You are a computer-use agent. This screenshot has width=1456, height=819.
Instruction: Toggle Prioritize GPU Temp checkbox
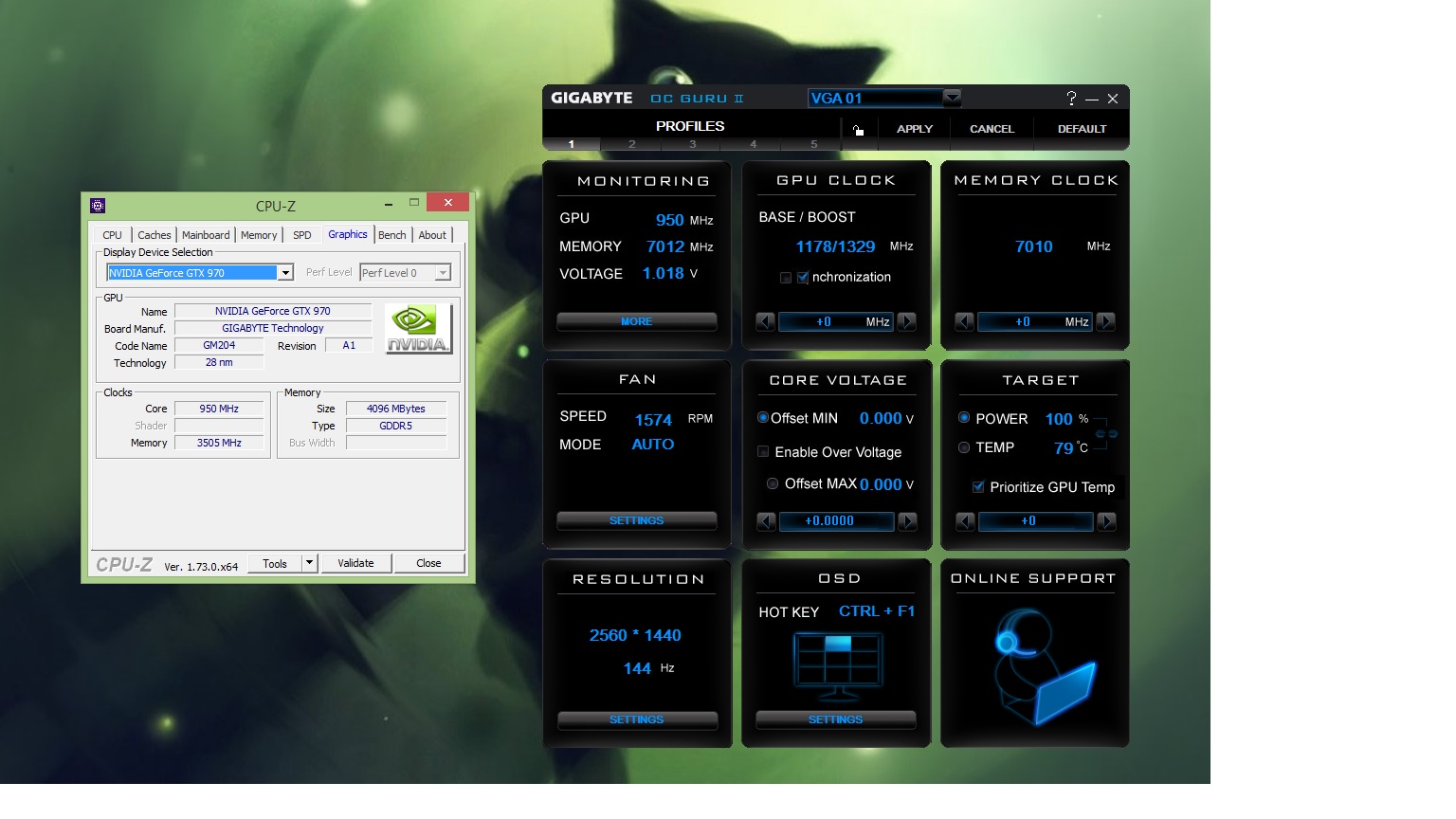977,487
